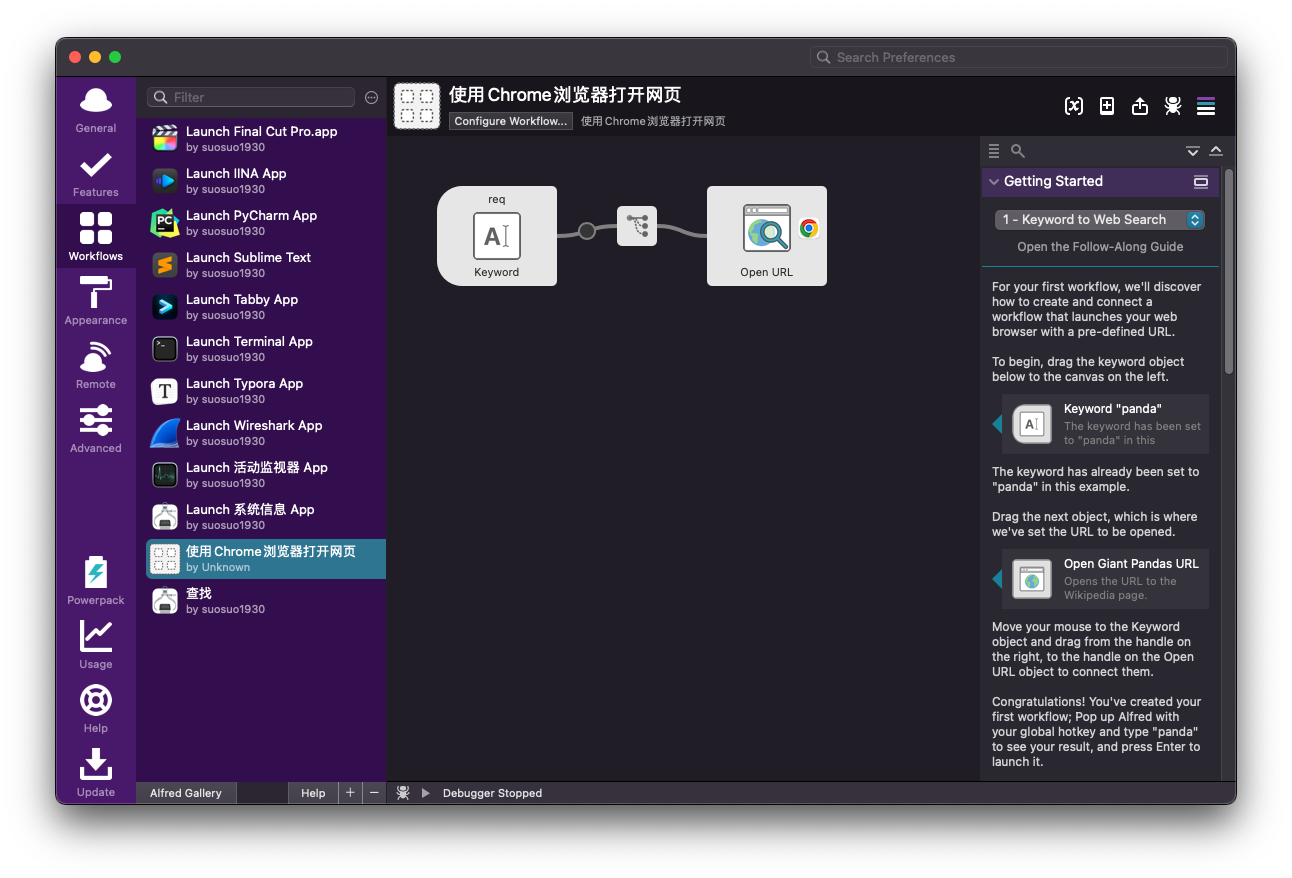The height and width of the screenshot is (878, 1292).
Task: Click the Help button below workflow list
Action: click(x=313, y=793)
